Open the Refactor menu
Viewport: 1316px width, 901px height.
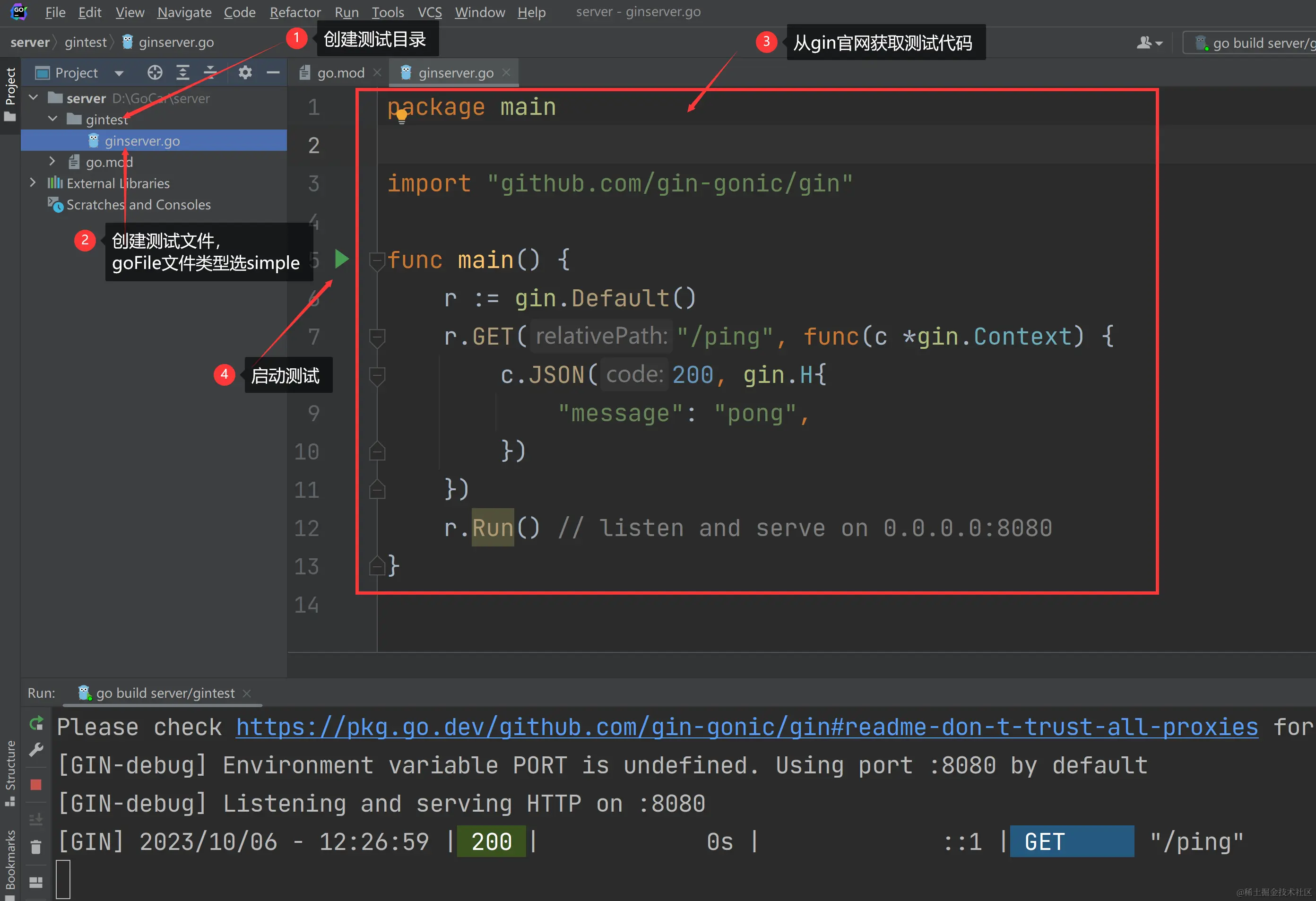coord(294,12)
